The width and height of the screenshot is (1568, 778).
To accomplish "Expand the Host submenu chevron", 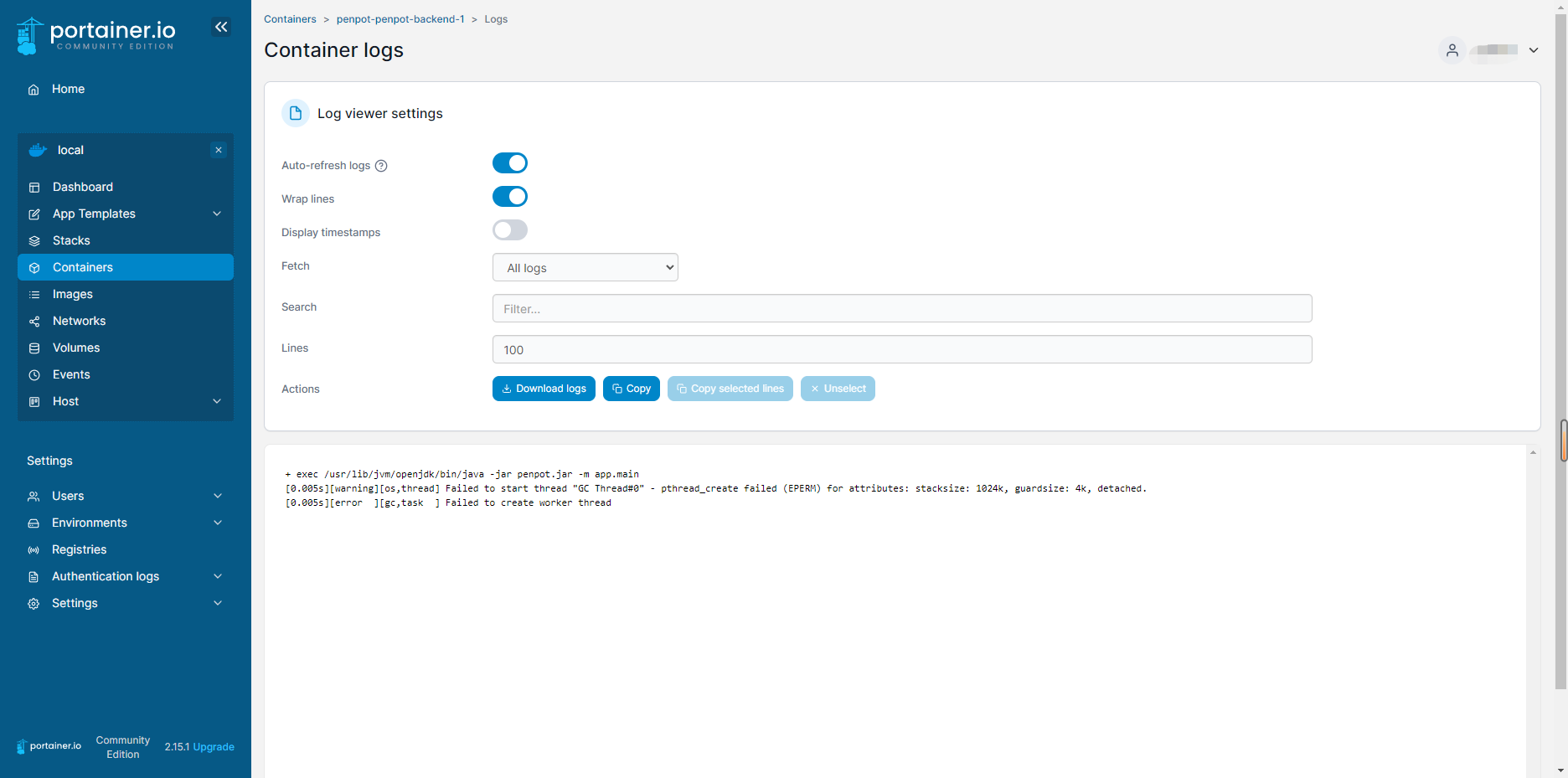I will coord(217,401).
